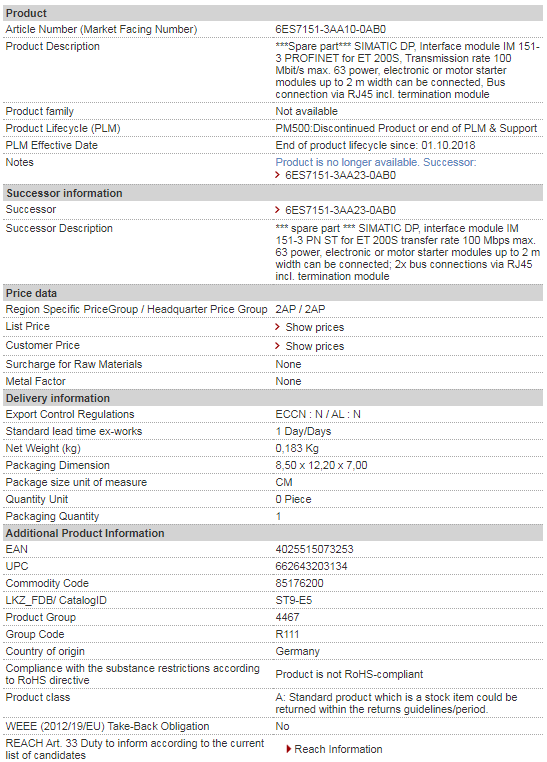Click the Product section header
547x762 pixels.
[x=273, y=13]
